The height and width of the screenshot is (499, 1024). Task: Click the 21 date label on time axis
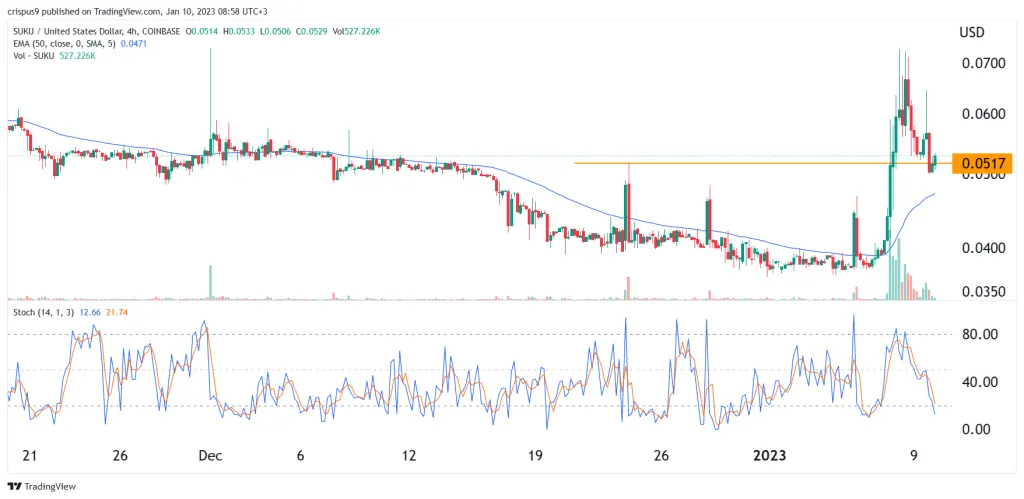tap(29, 455)
